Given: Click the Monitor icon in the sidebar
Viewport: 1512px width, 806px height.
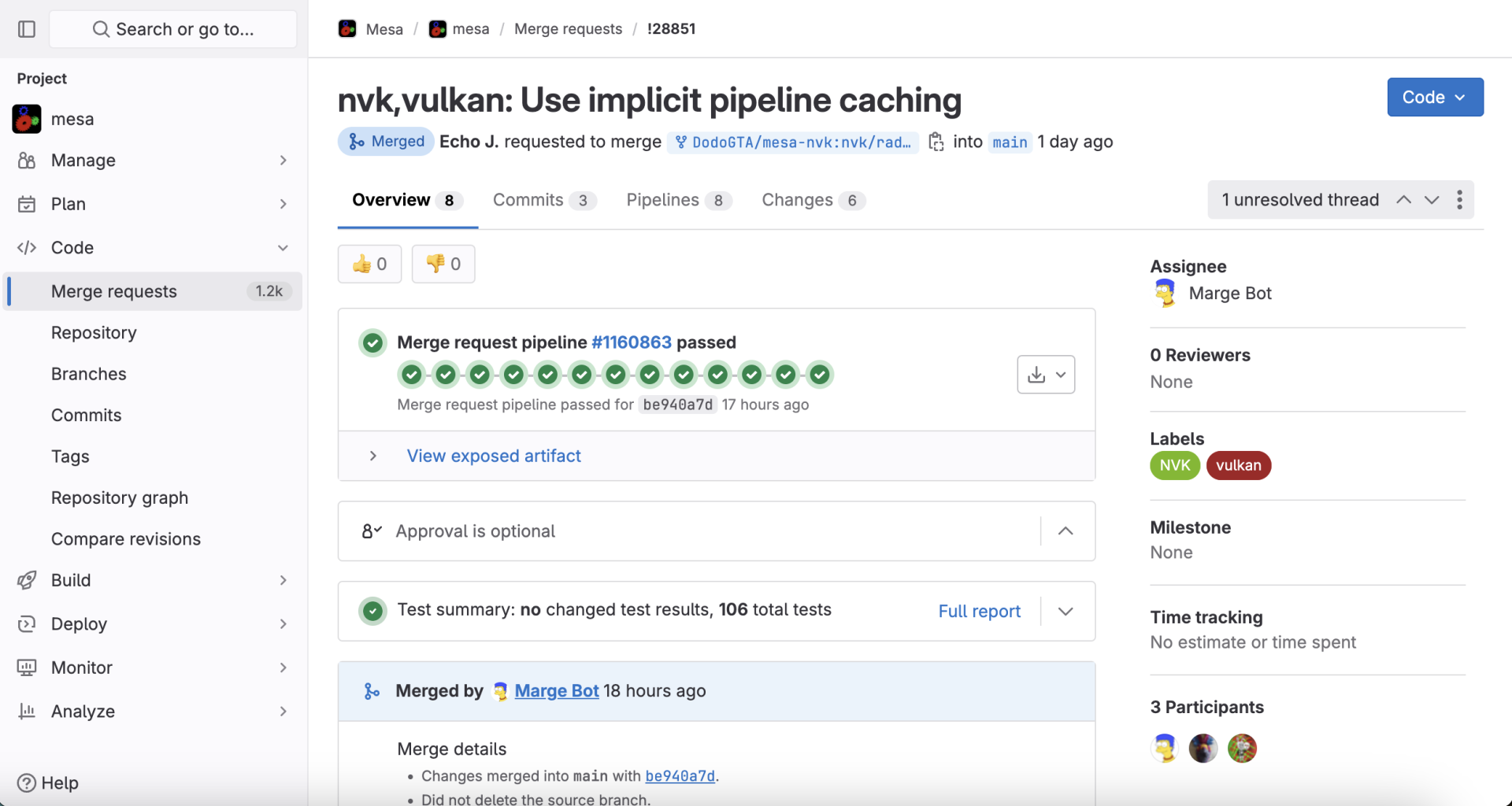Looking at the screenshot, I should coord(27,667).
